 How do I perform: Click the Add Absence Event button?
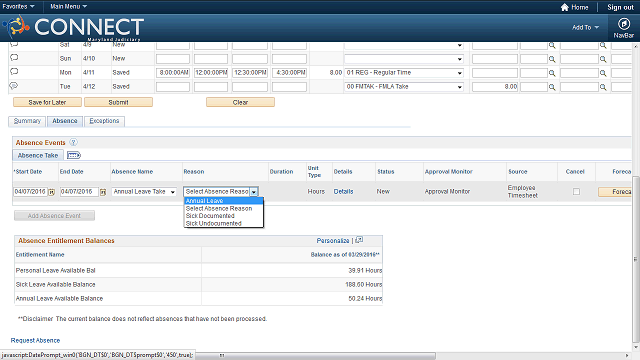pyautogui.click(x=54, y=216)
